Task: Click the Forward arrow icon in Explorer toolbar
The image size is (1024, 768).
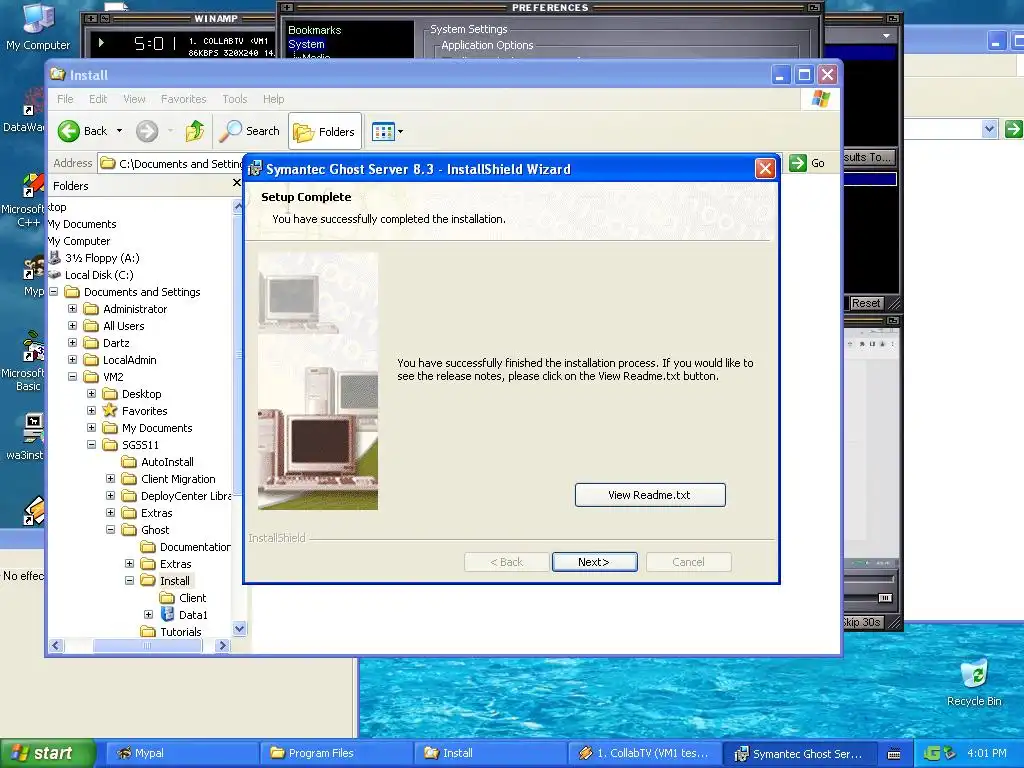Action: click(147, 131)
